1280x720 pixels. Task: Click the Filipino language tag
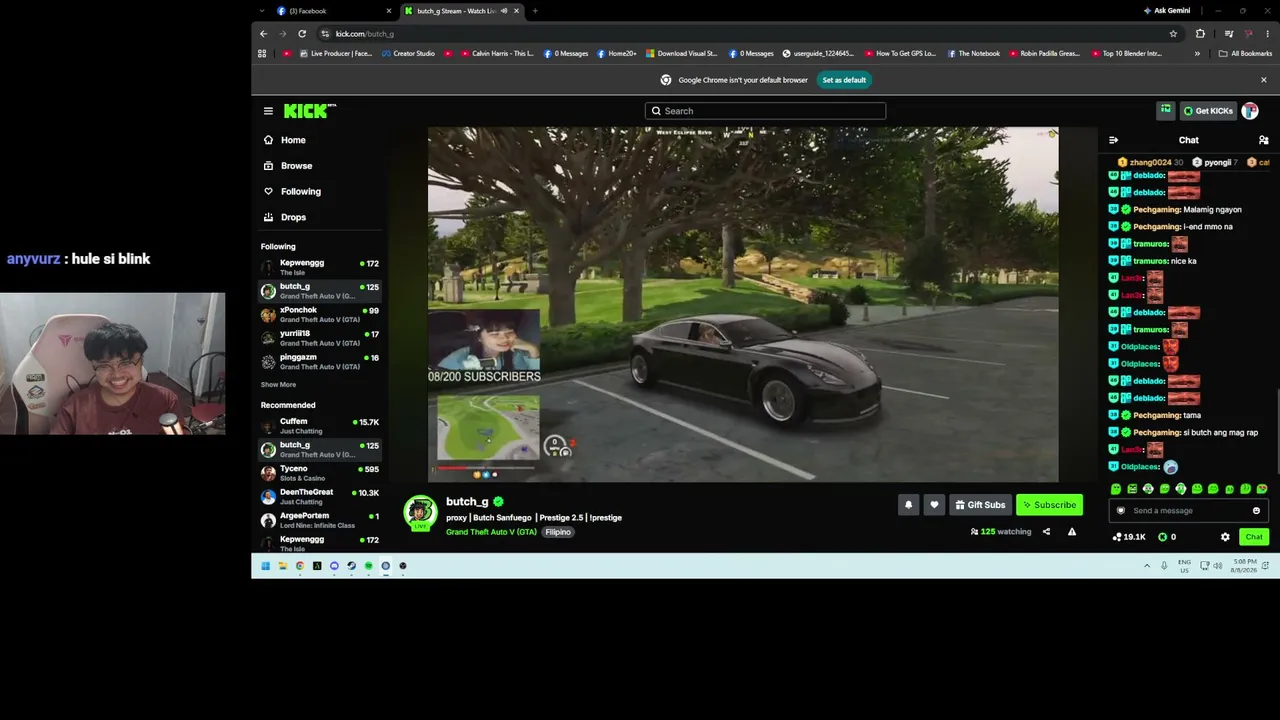tap(558, 532)
